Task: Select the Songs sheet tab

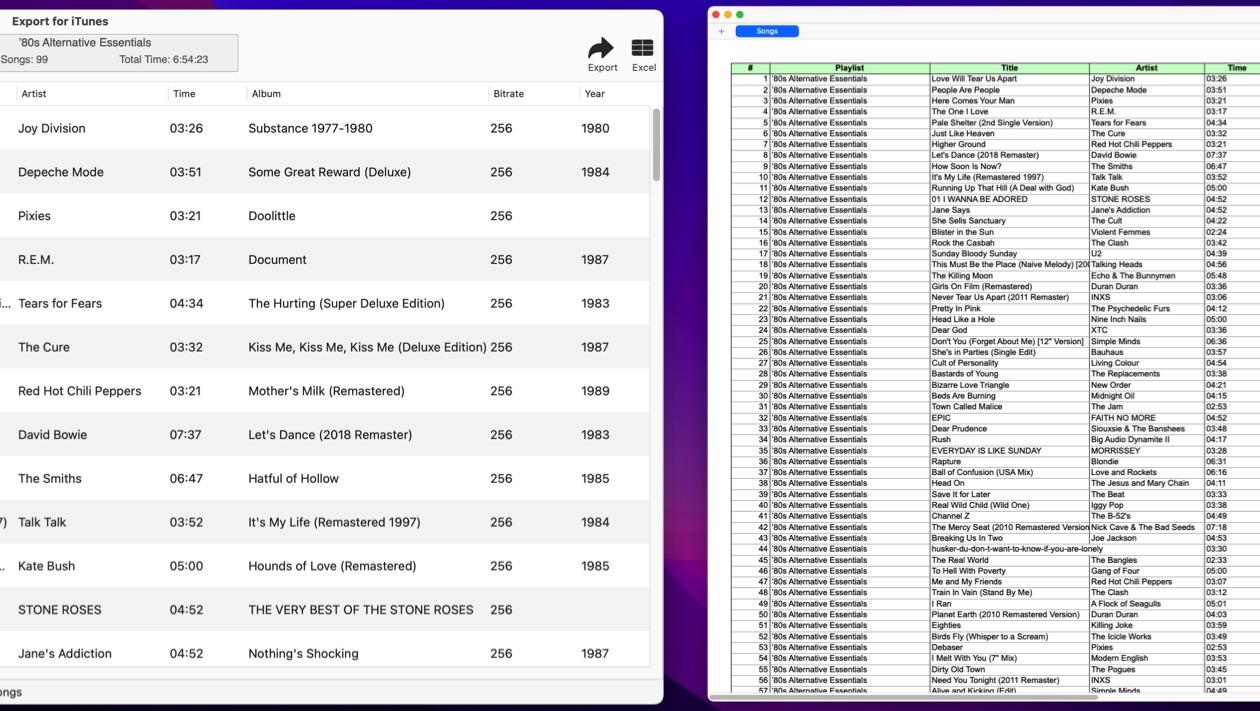Action: click(767, 31)
